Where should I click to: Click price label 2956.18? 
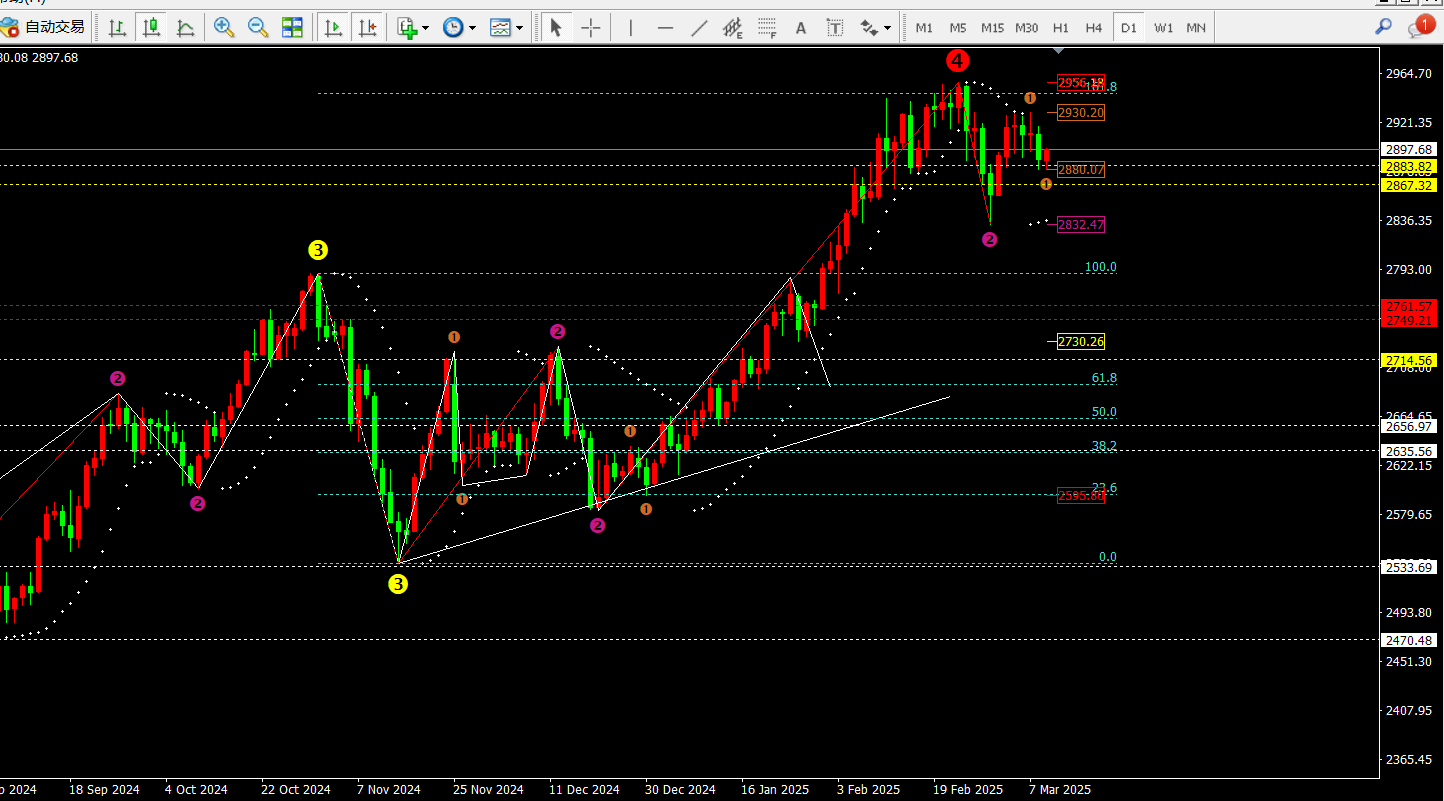[1081, 82]
